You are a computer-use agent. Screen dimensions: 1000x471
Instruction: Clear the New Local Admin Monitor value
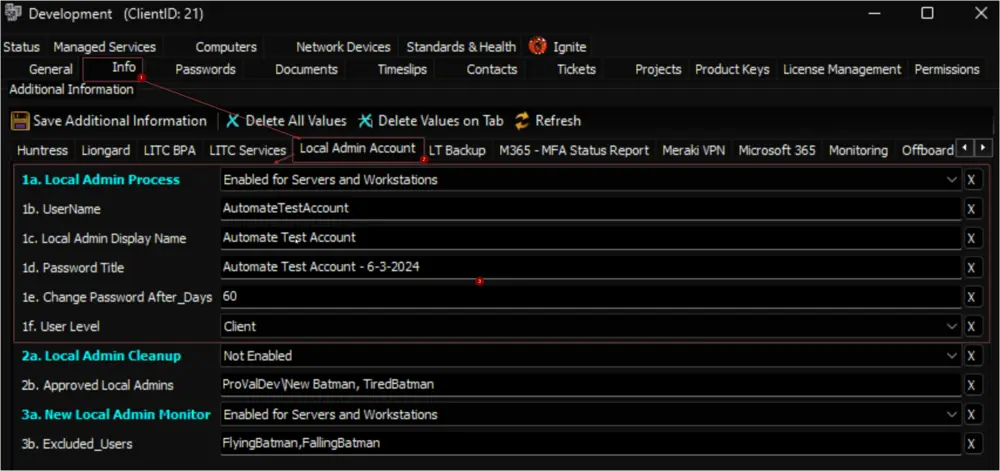972,414
